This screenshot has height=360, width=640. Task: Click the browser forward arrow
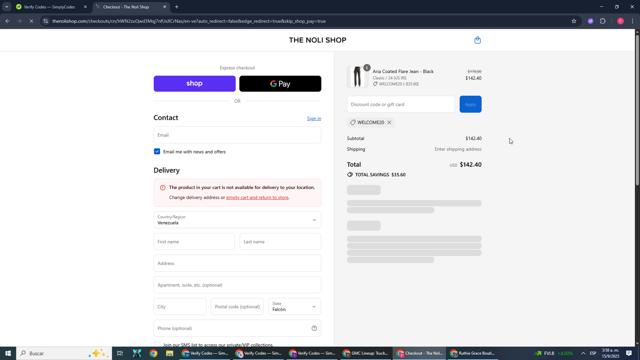(19, 21)
